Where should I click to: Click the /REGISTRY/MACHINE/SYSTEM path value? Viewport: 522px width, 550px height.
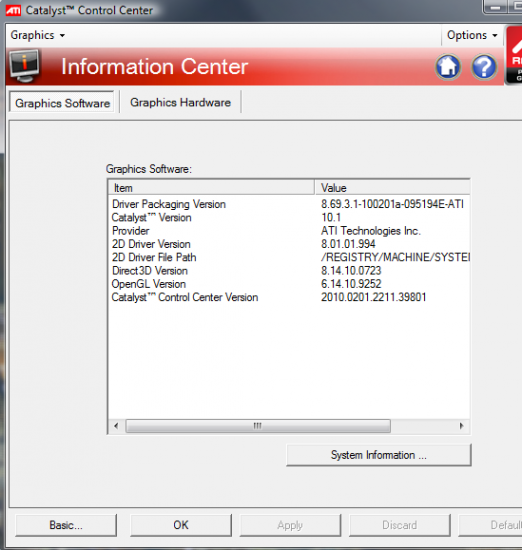(x=395, y=257)
